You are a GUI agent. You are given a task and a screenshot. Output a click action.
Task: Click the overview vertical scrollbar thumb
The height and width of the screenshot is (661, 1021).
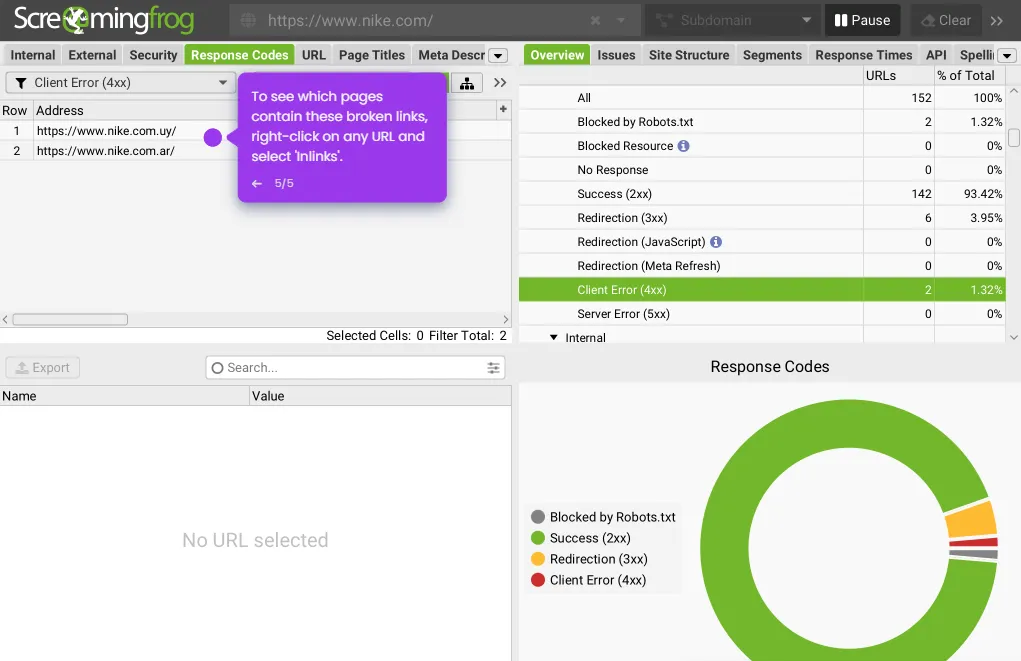(1014, 137)
